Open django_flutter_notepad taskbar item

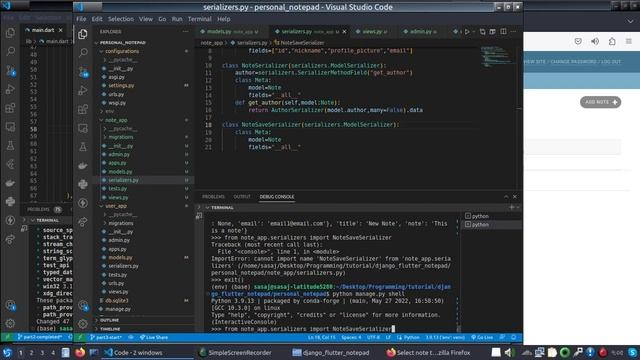pos(331,352)
